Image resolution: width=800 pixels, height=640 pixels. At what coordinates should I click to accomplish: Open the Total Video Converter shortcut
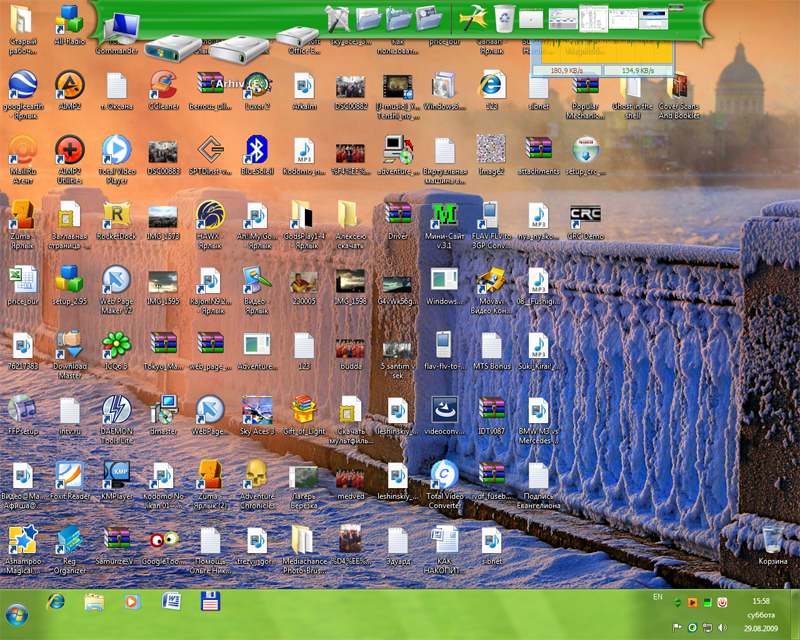coord(443,475)
